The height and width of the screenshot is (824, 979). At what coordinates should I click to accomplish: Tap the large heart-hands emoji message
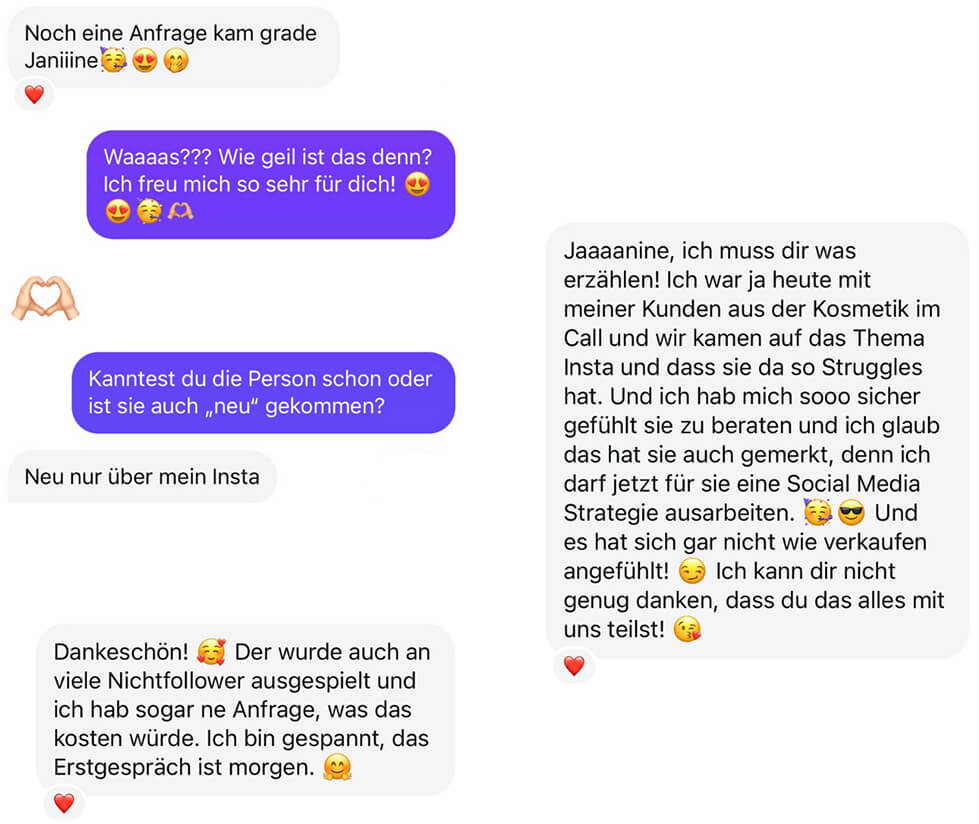[x=46, y=298]
